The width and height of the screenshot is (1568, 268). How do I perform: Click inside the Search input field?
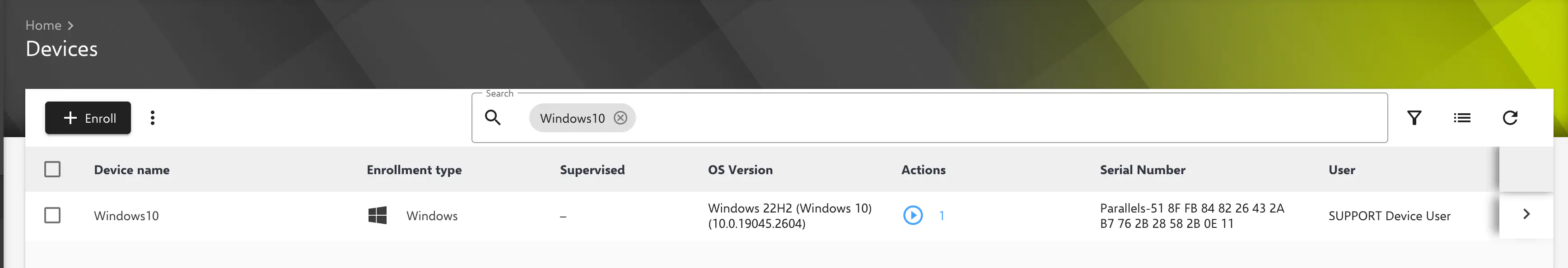(x=974, y=118)
